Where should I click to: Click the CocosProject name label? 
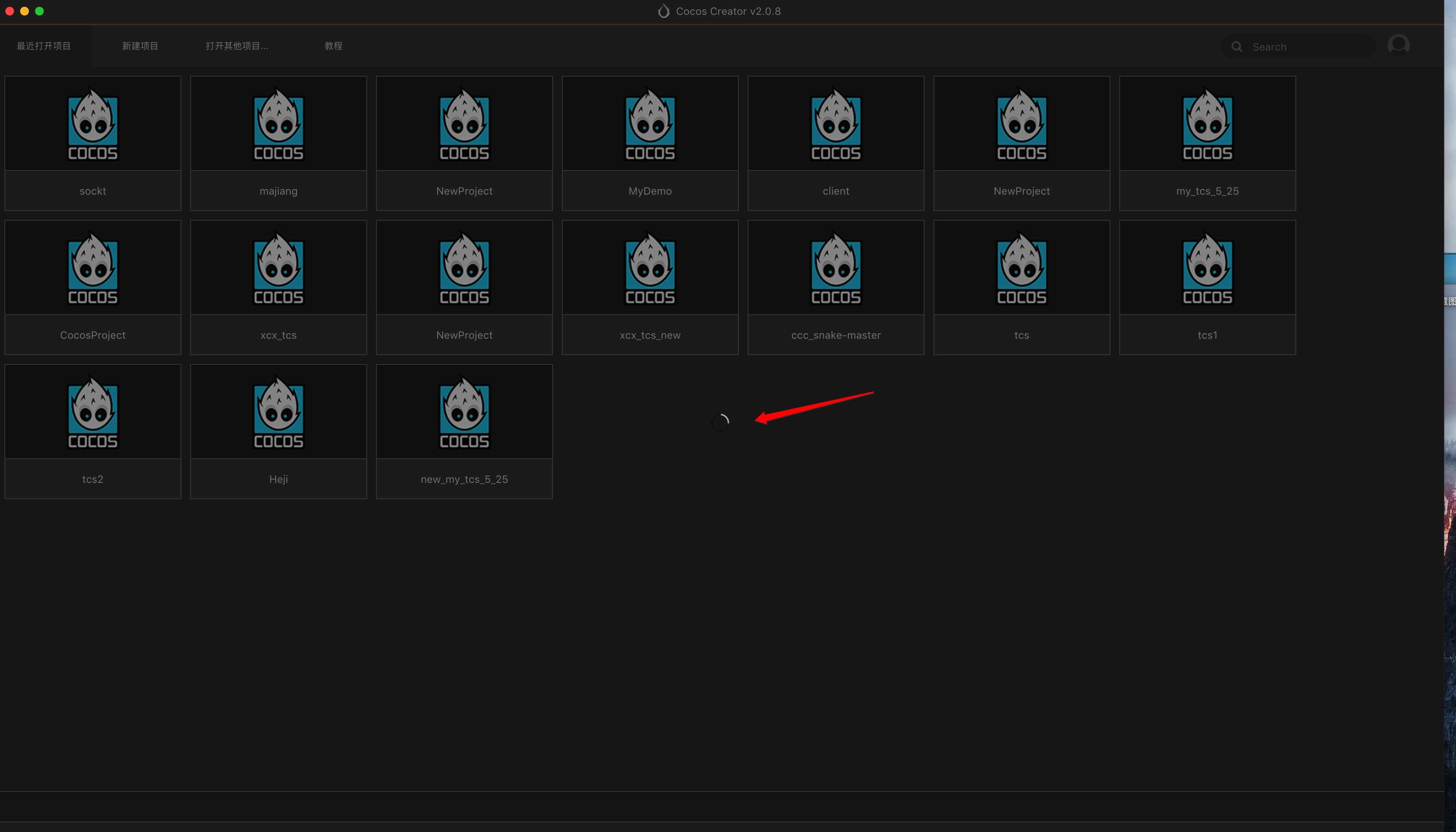point(93,335)
